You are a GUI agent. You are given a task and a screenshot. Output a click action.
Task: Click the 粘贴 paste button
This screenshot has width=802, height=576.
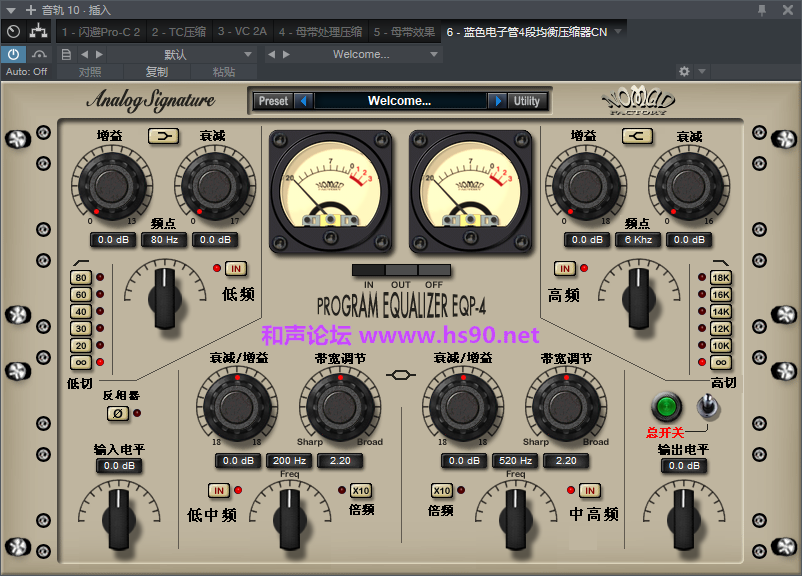224,72
